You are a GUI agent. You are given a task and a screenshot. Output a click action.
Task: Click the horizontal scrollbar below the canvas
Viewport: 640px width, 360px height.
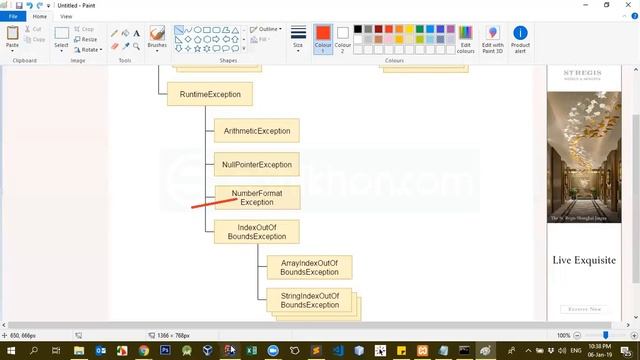coord(309,325)
